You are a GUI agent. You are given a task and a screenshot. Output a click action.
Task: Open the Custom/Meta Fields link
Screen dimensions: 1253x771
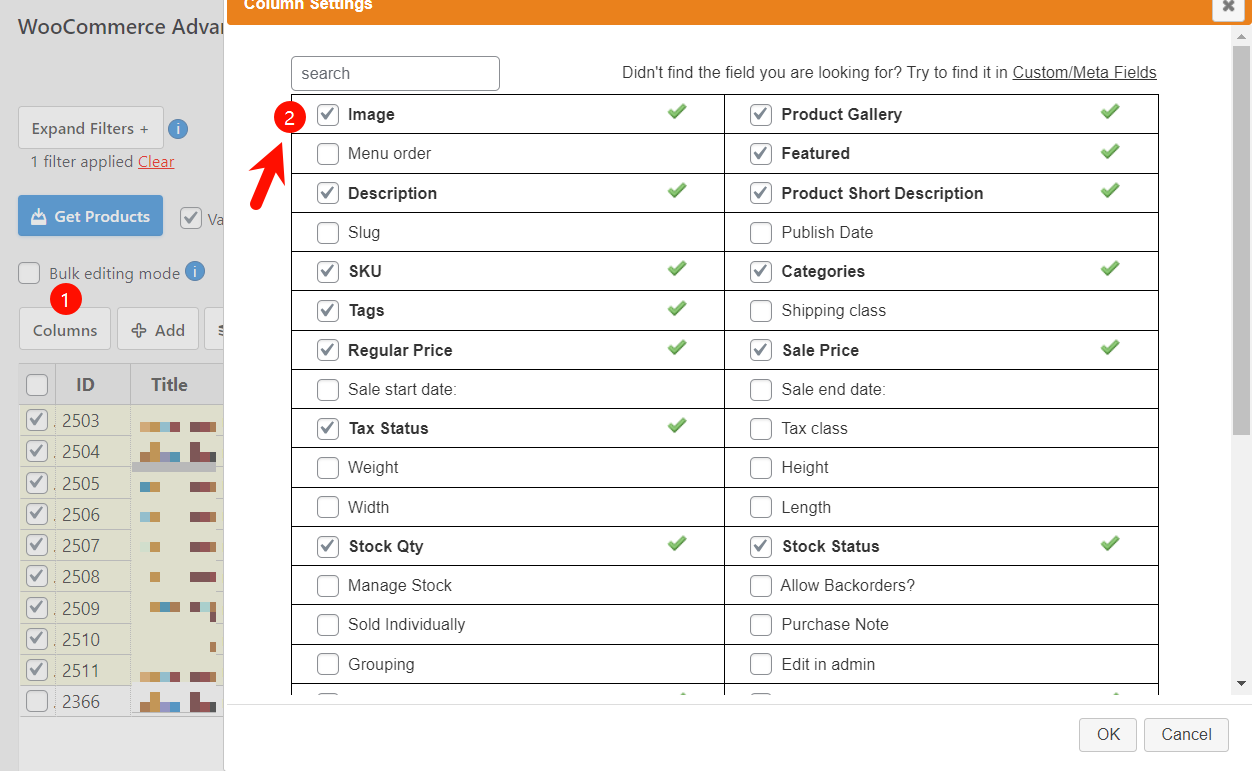click(1085, 72)
